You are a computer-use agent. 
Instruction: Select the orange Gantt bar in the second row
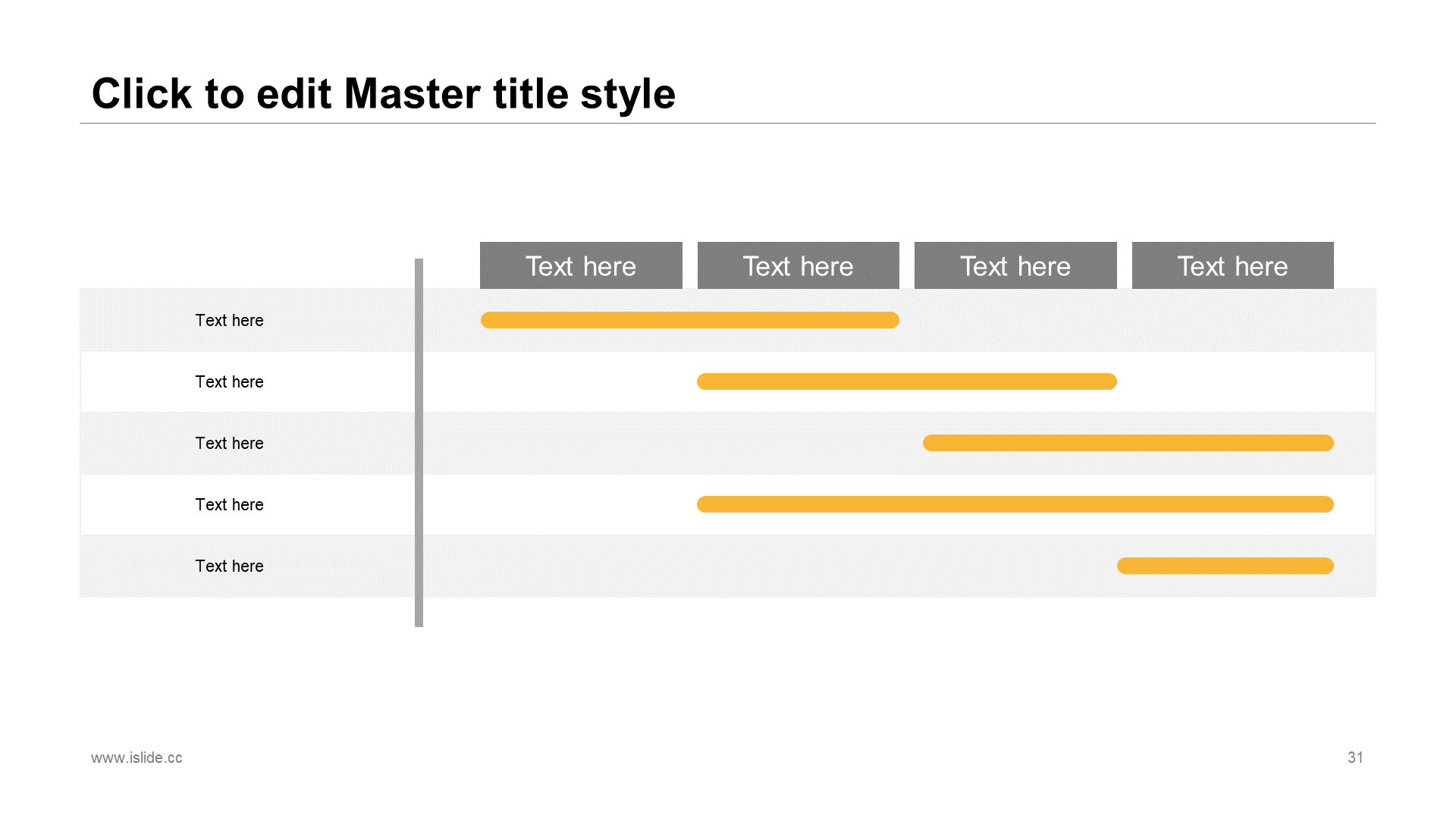(907, 381)
